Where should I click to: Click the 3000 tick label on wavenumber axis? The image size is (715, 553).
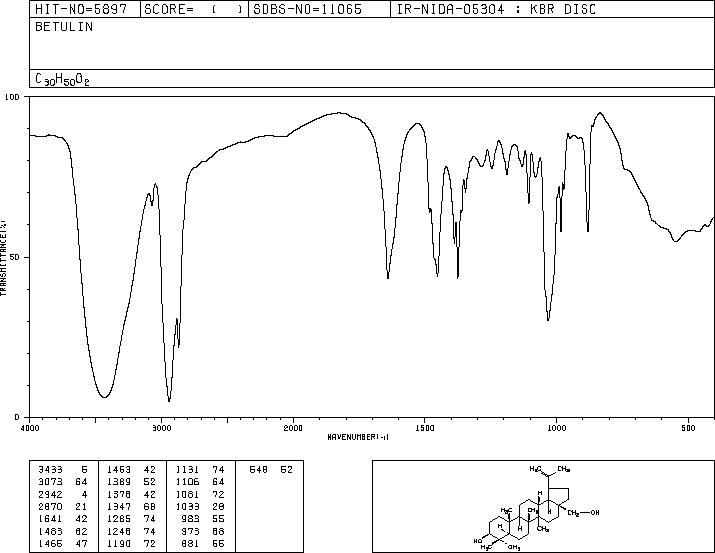coord(161,428)
